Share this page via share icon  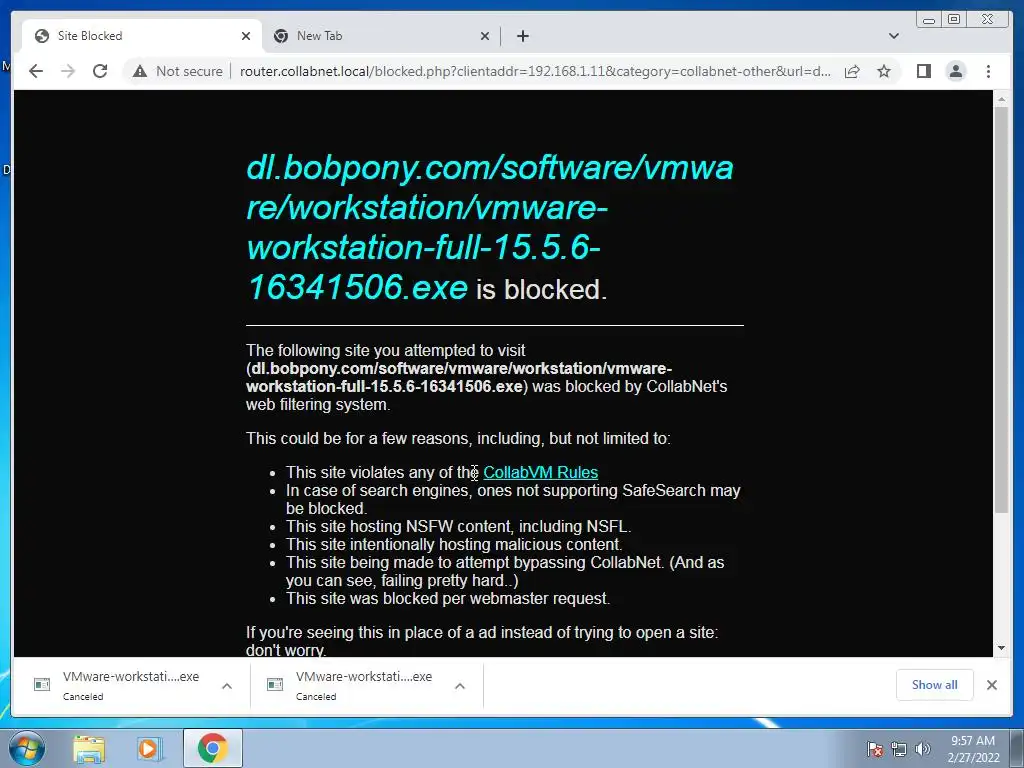coord(852,71)
